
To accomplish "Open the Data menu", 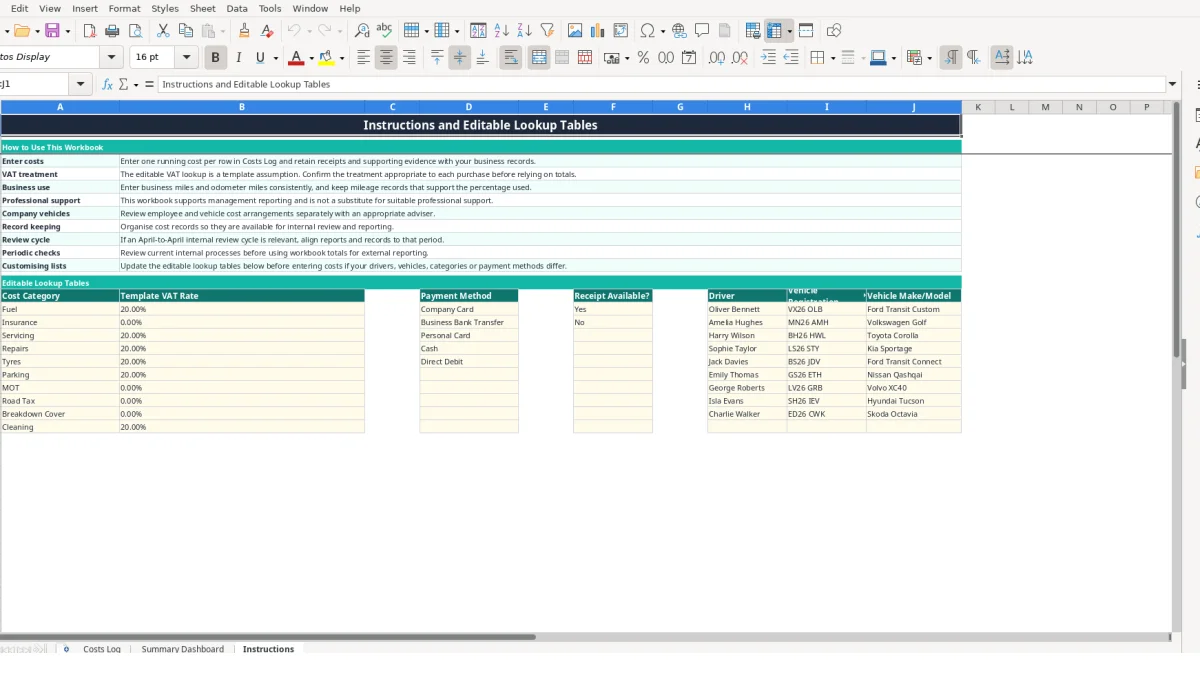I will tap(237, 8).
